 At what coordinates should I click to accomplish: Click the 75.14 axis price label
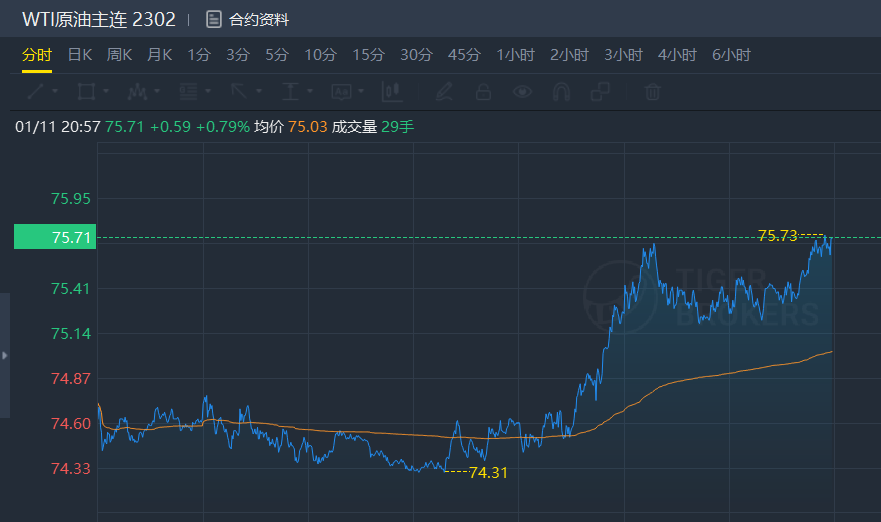71,333
